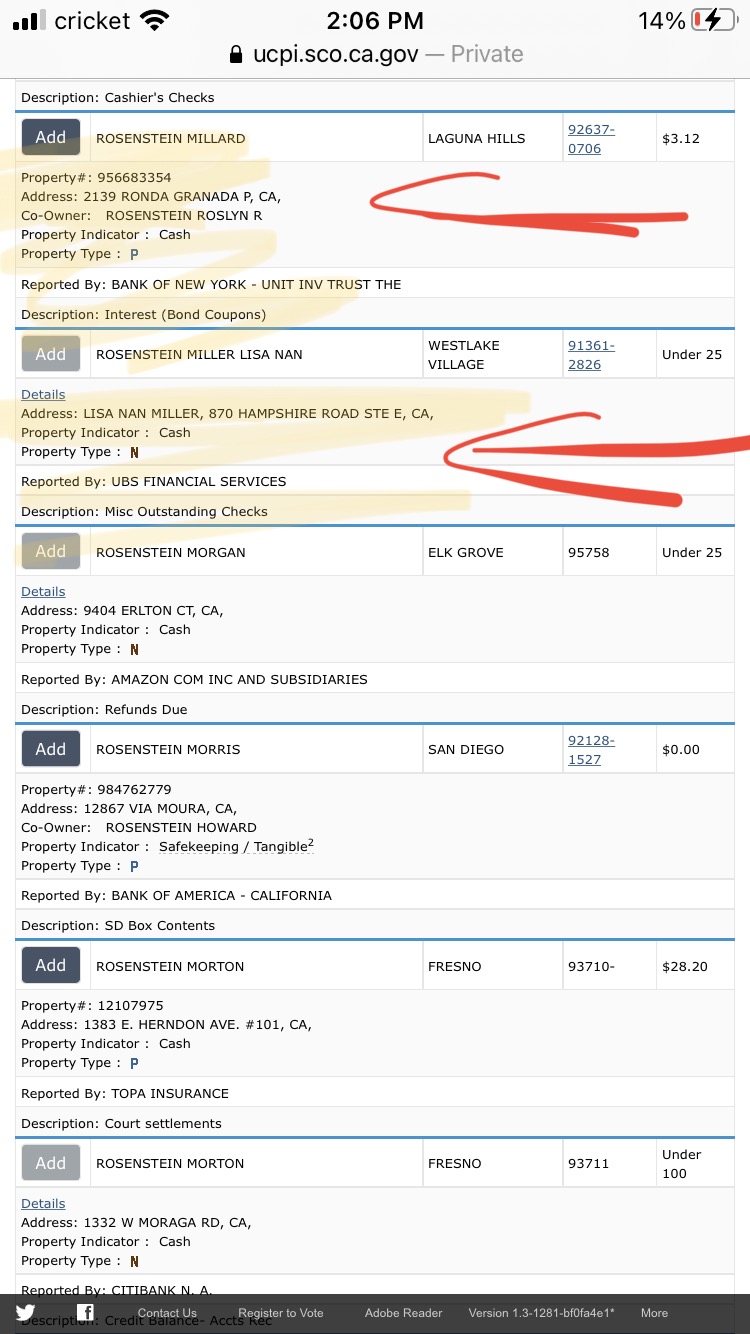
Task: Open the Twitter icon in footer
Action: click(25, 1313)
